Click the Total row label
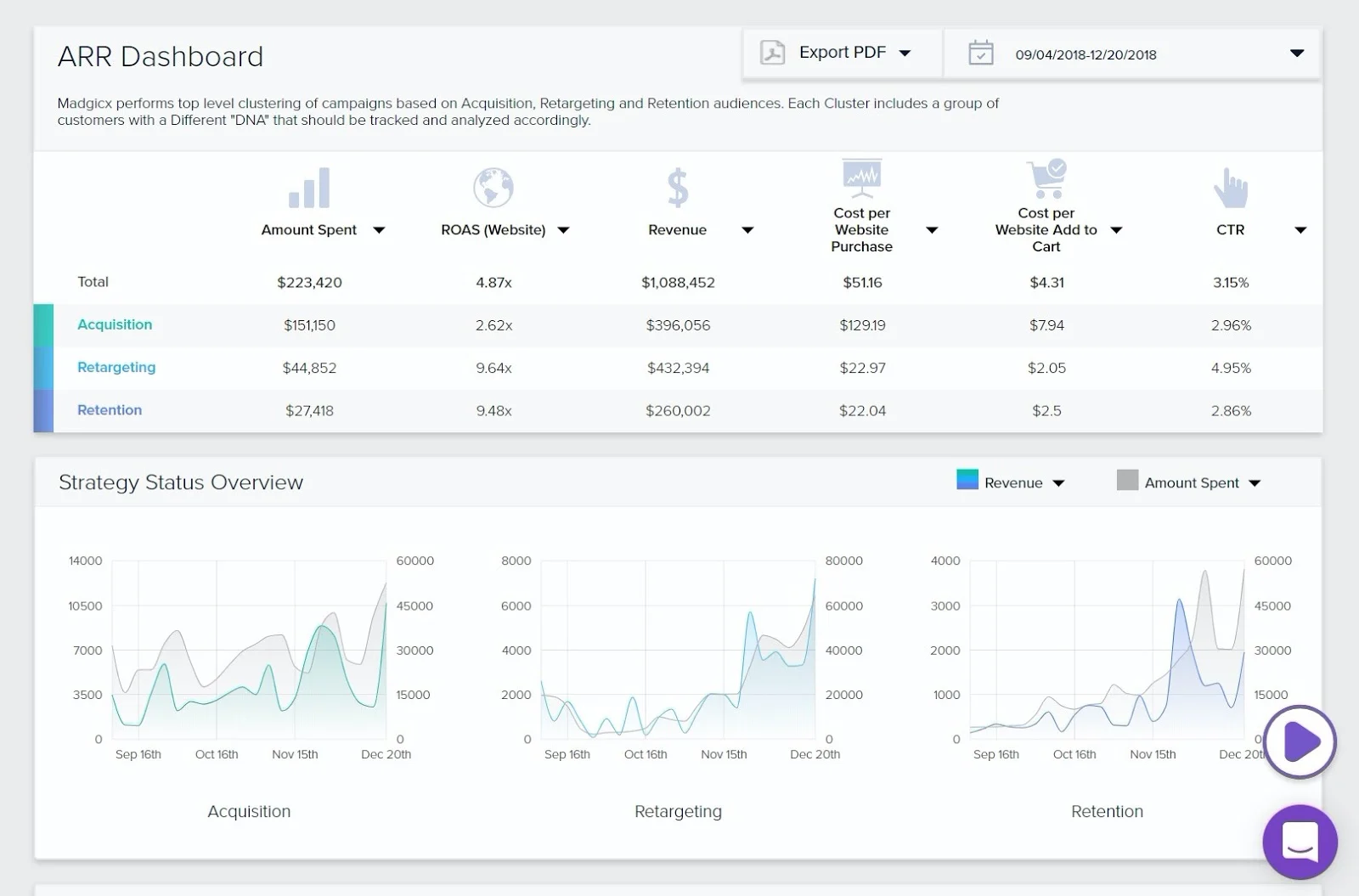Image resolution: width=1359 pixels, height=896 pixels. tap(93, 282)
